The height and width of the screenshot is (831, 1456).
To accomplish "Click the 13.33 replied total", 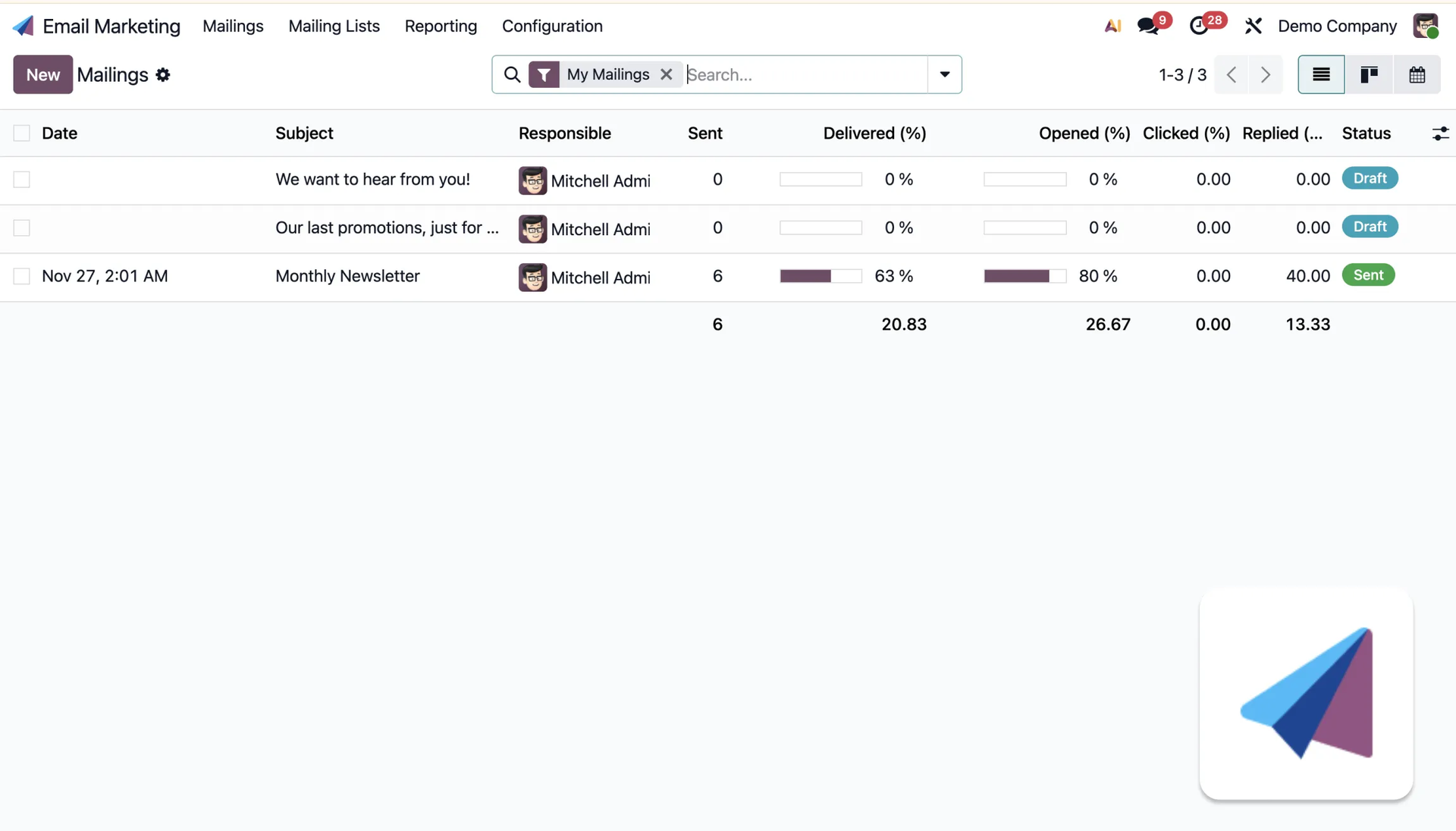I will 1308,325.
